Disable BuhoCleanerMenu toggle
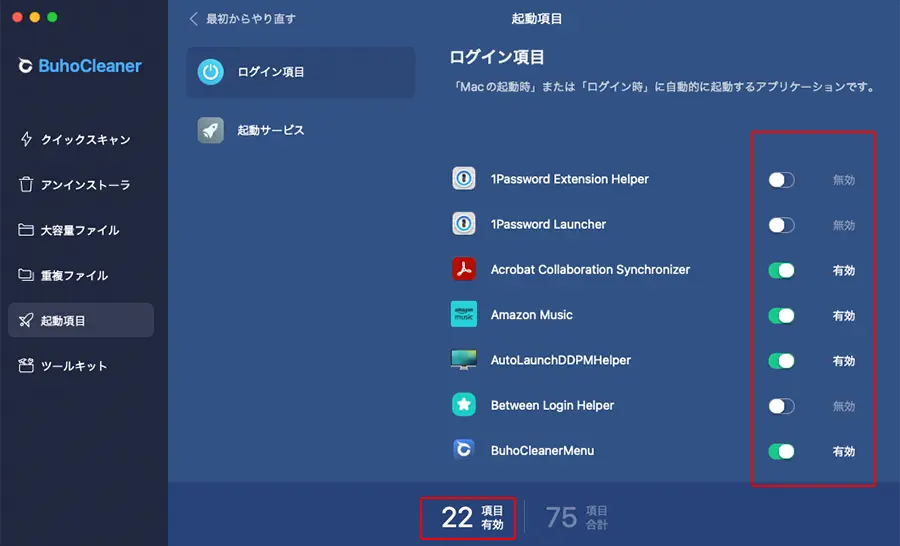The width and height of the screenshot is (900, 546). (x=781, y=452)
